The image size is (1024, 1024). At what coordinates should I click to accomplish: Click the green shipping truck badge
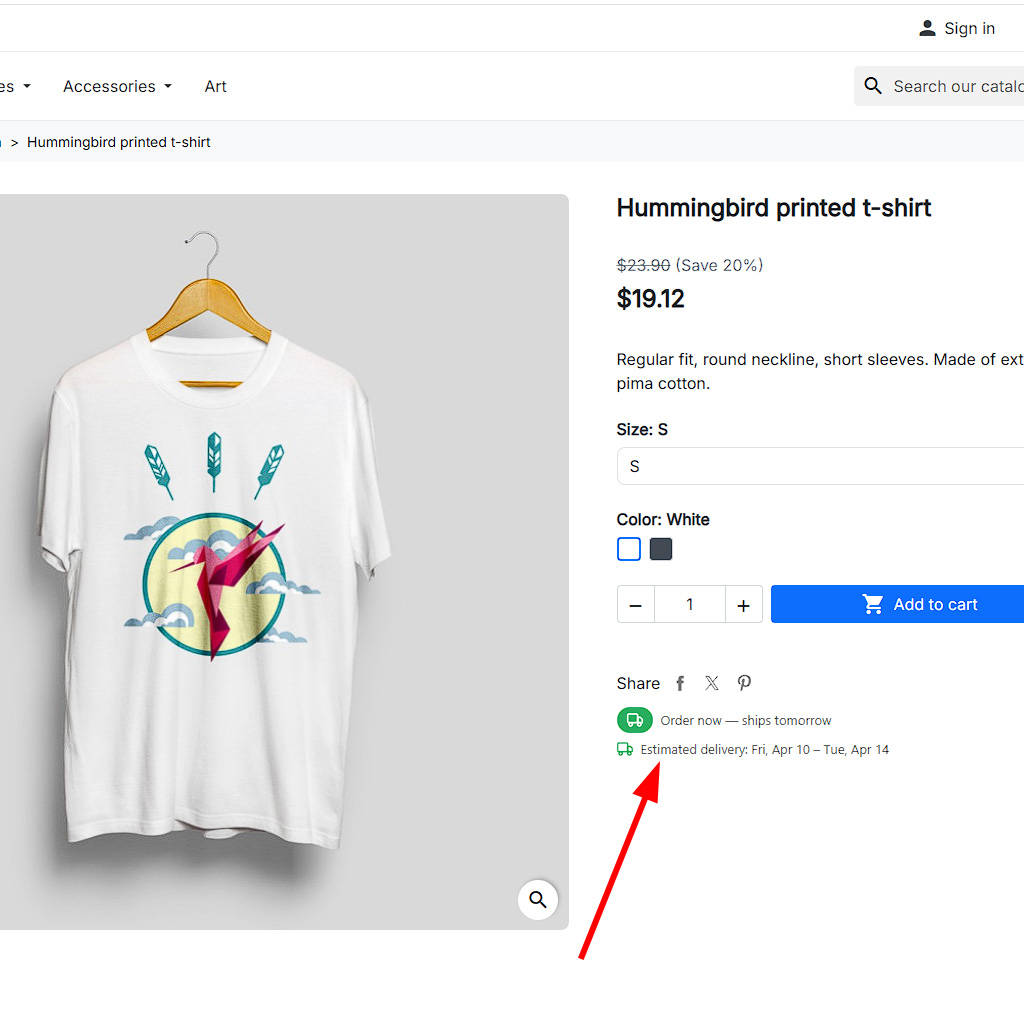coord(634,720)
